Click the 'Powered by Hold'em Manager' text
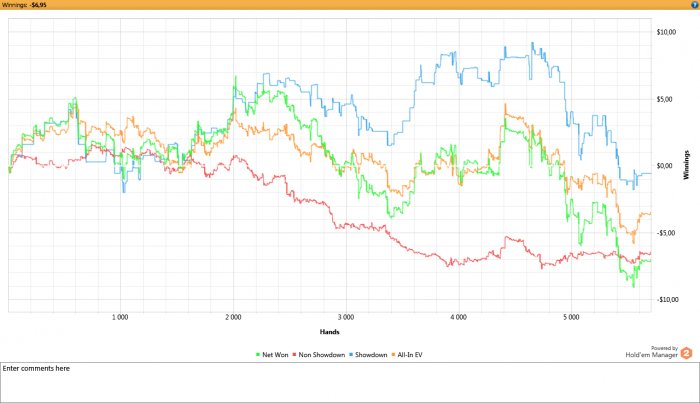This screenshot has height=403, width=700. (652, 352)
